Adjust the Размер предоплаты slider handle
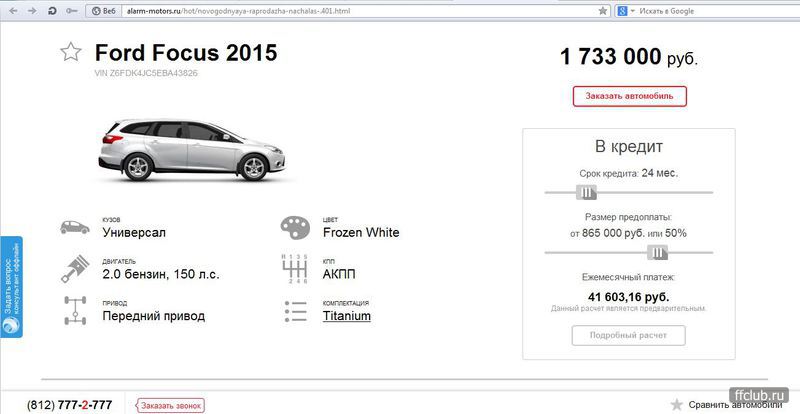 [657, 252]
